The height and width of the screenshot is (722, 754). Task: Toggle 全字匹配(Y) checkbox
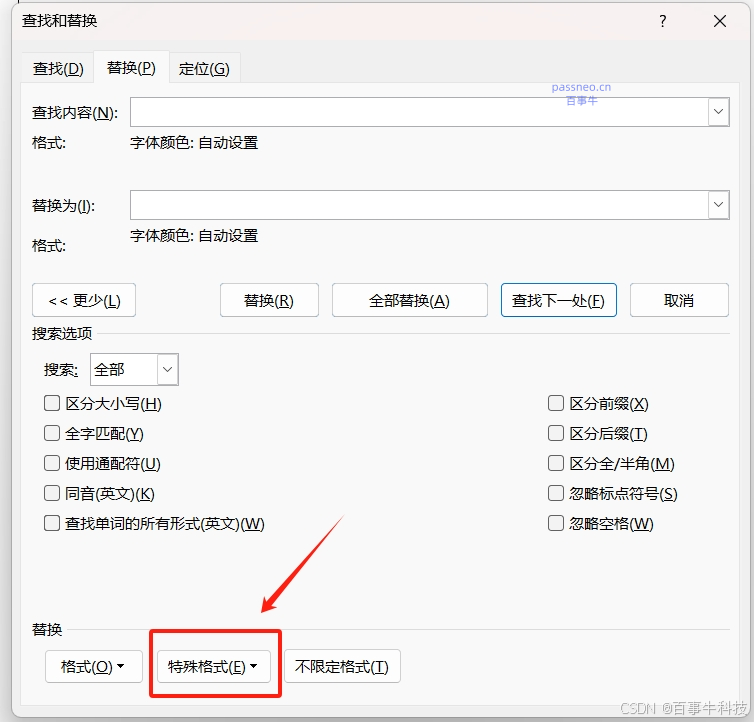coord(51,433)
